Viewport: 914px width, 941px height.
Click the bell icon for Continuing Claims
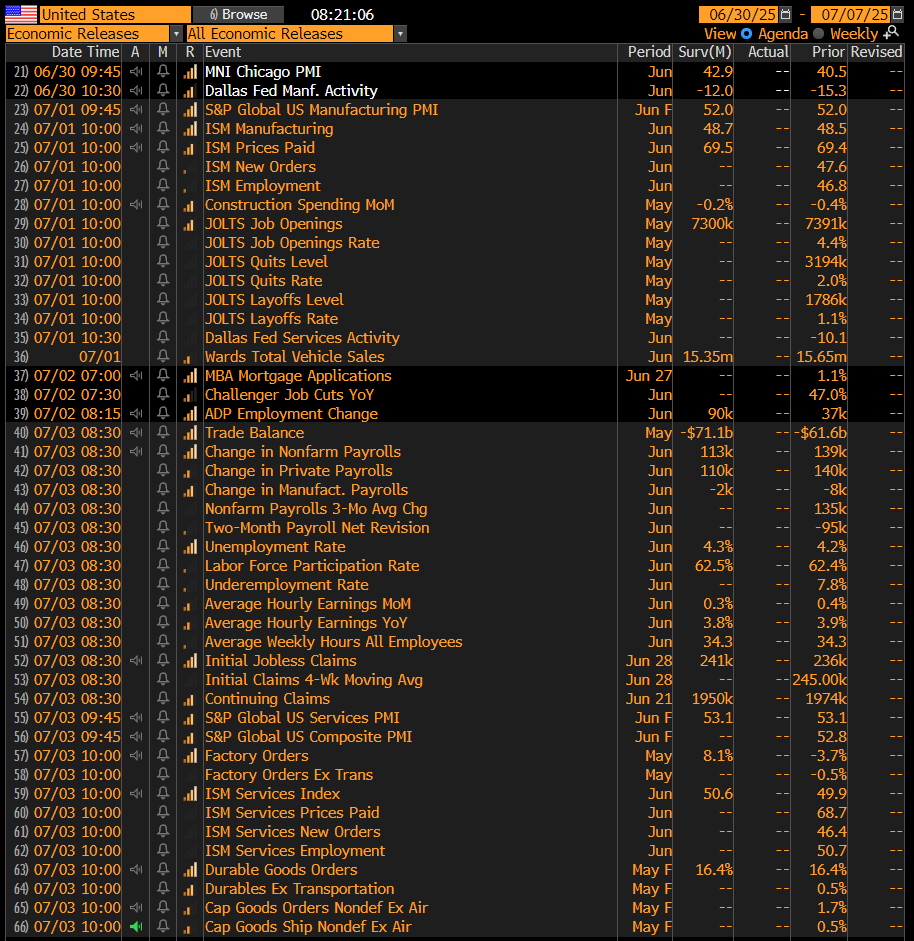tap(163, 699)
